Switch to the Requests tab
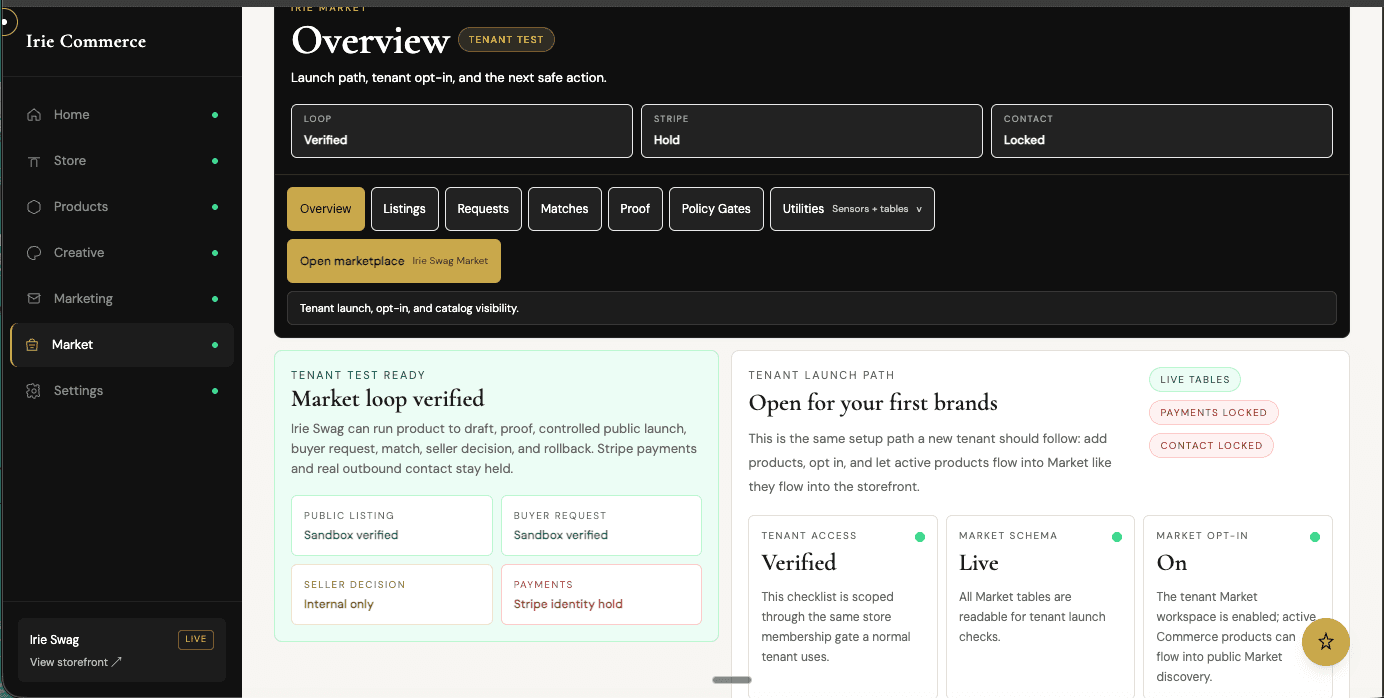1384x698 pixels. tap(483, 209)
